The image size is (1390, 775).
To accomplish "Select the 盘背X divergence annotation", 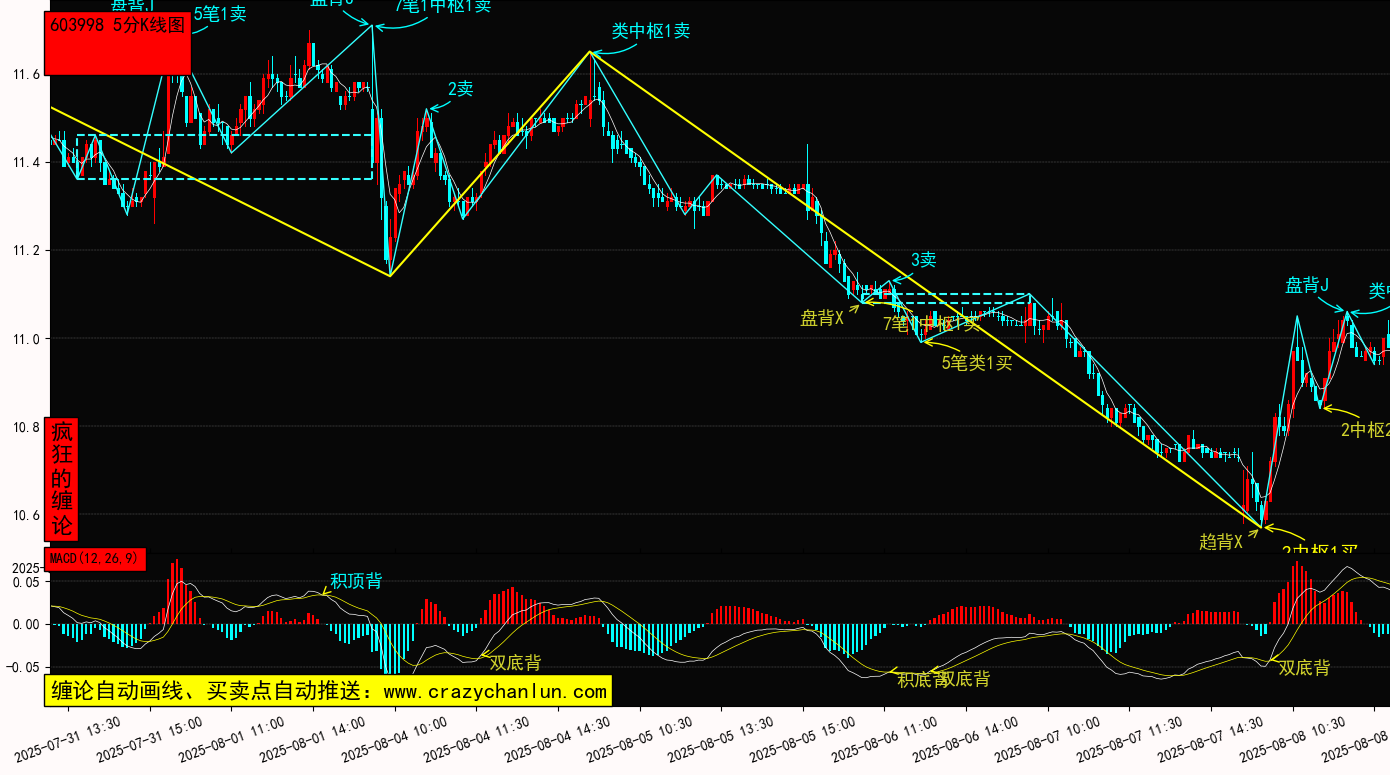I will click(822, 318).
